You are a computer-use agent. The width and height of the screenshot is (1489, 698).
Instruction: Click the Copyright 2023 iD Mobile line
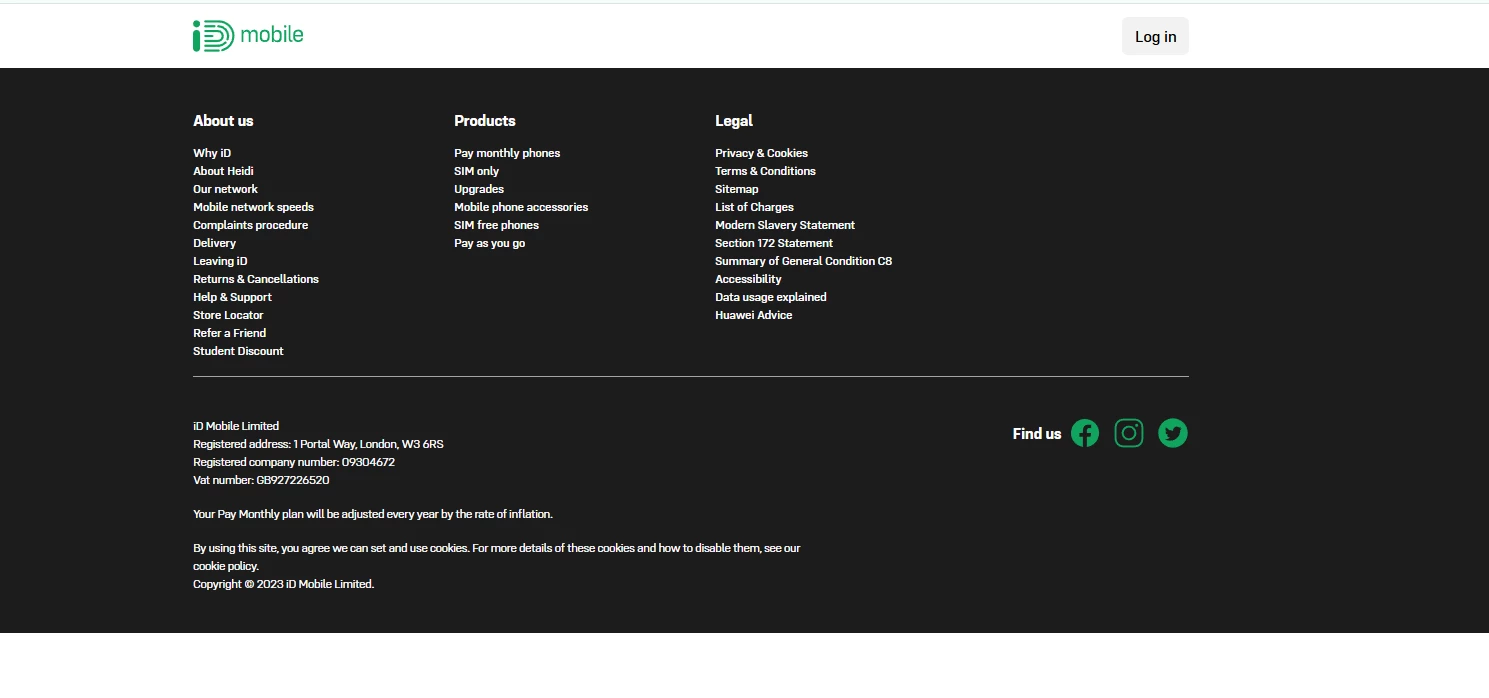283,584
